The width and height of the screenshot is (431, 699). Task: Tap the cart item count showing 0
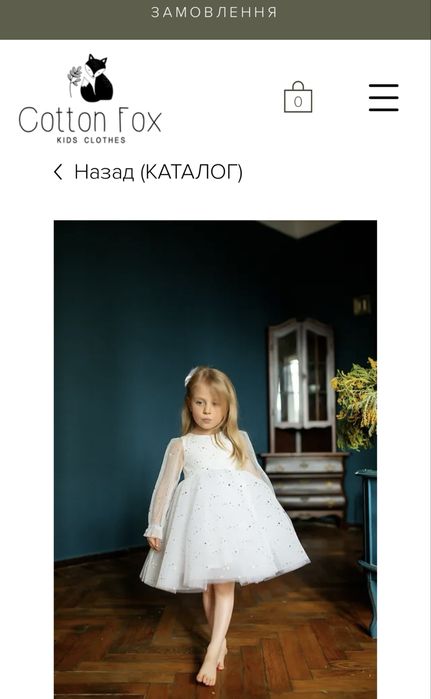pyautogui.click(x=298, y=102)
